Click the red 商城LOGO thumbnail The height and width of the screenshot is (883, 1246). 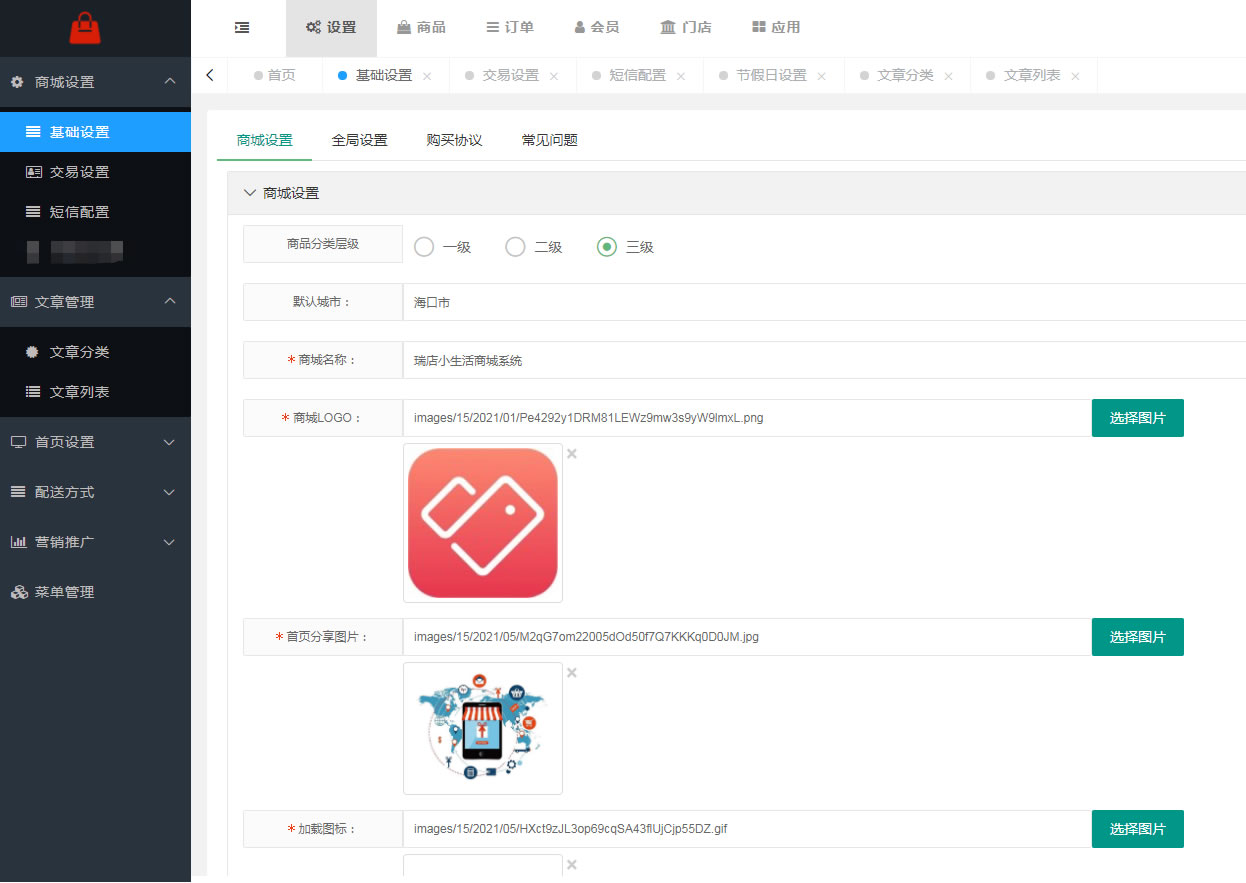point(483,523)
